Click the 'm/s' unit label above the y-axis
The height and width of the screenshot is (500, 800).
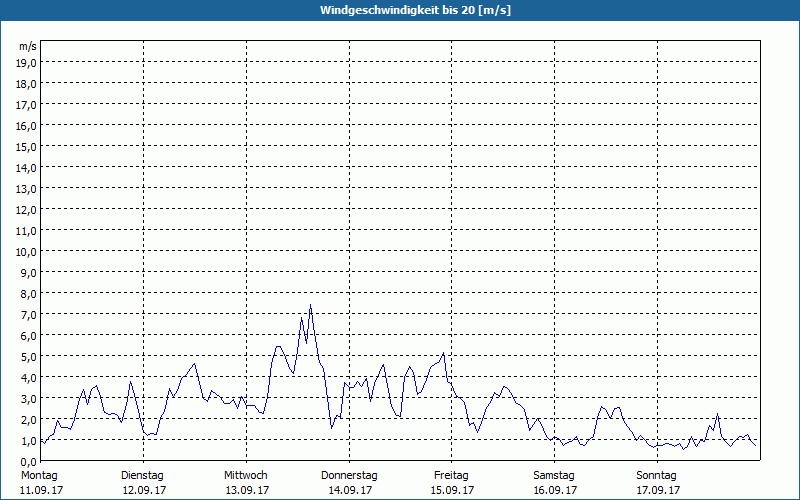pyautogui.click(x=28, y=47)
